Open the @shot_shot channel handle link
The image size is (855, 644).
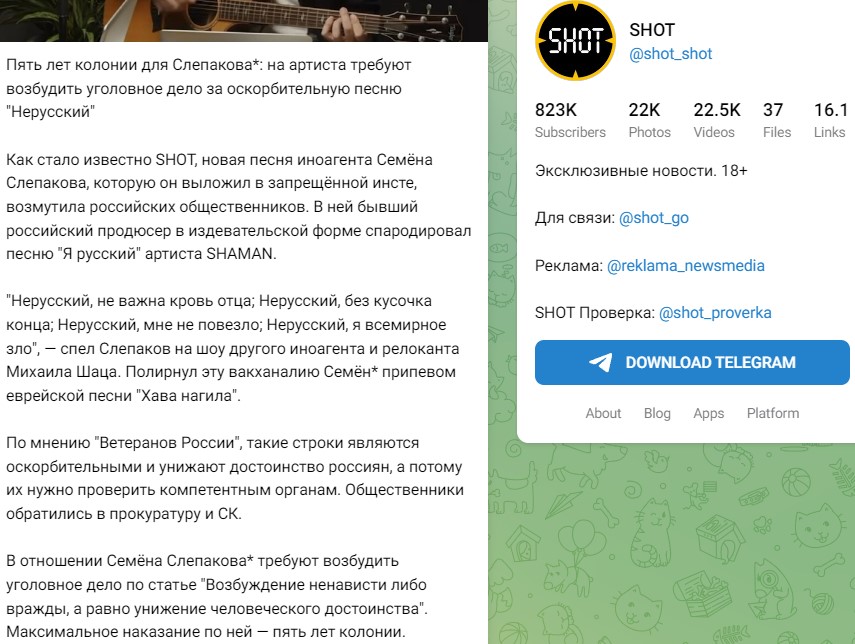tap(670, 54)
